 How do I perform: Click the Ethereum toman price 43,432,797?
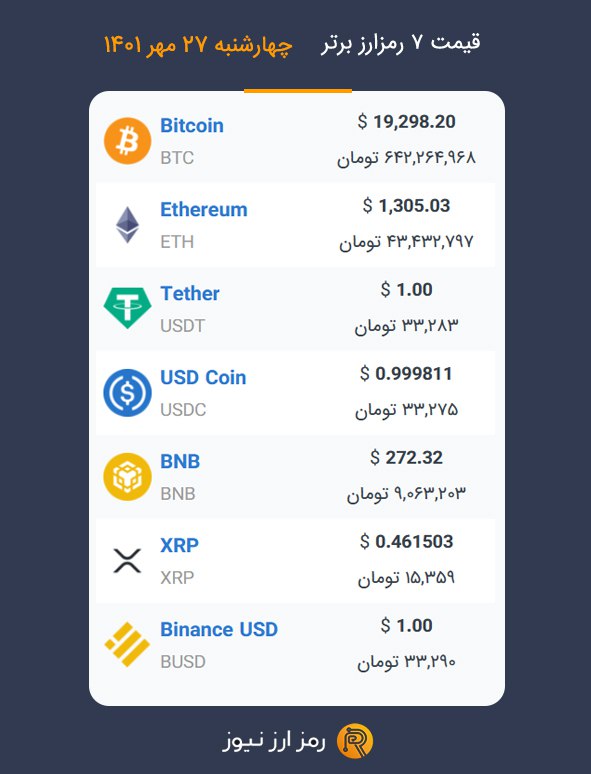406,241
